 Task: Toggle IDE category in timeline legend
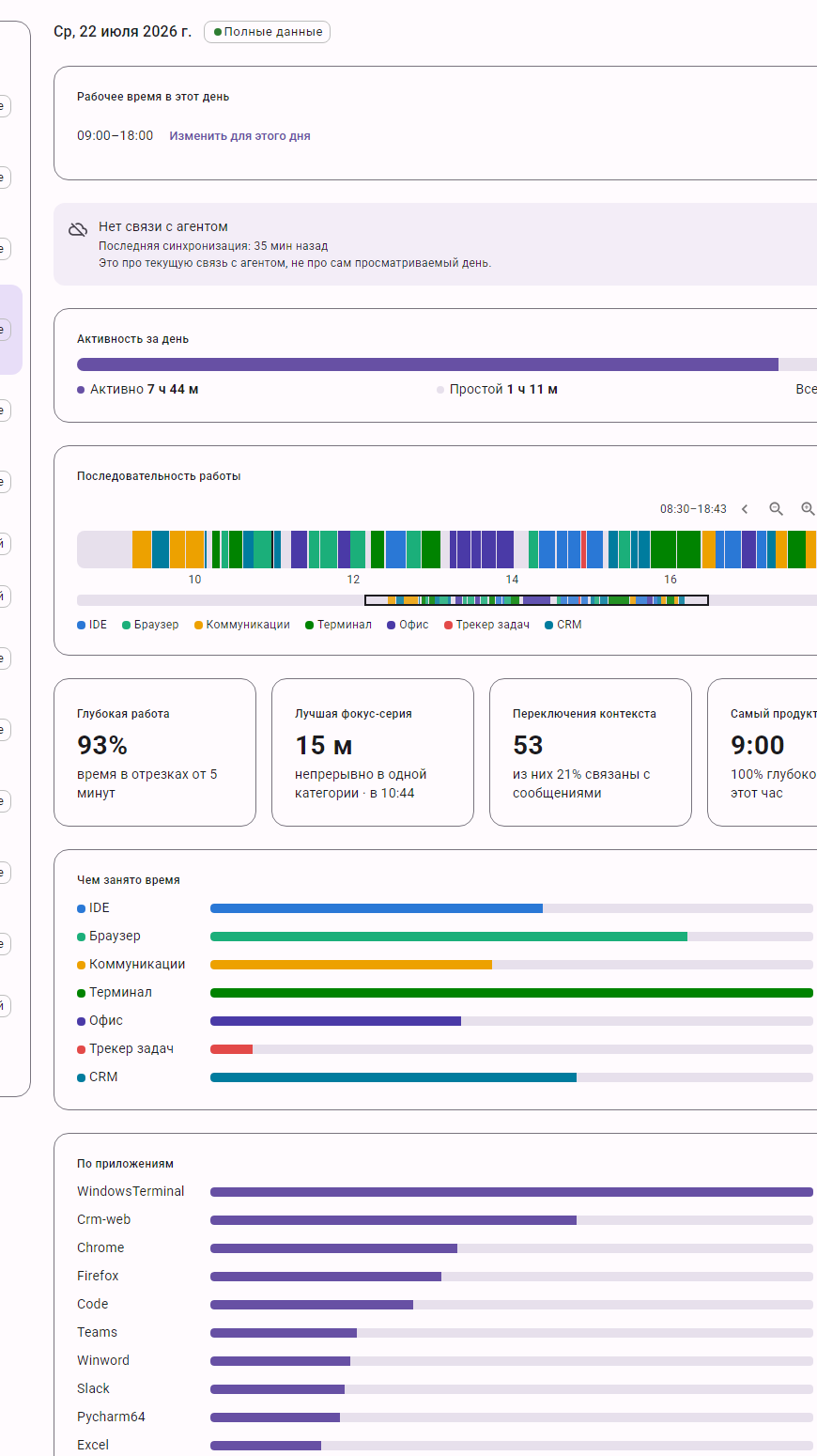(x=92, y=625)
